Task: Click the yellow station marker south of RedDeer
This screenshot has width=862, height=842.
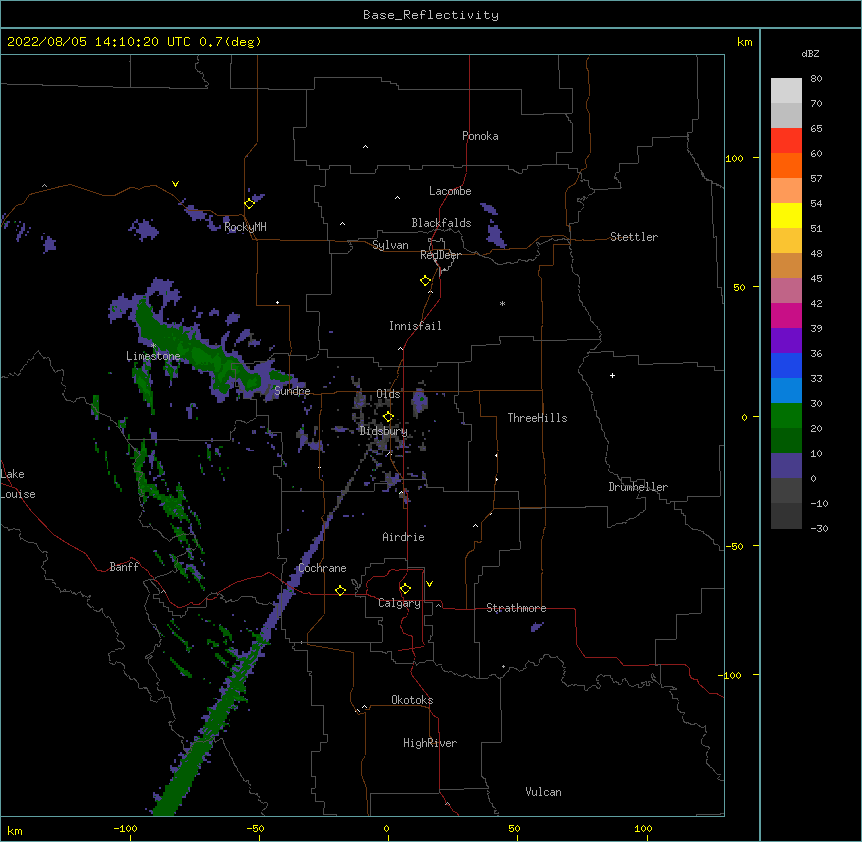Action: [425, 281]
